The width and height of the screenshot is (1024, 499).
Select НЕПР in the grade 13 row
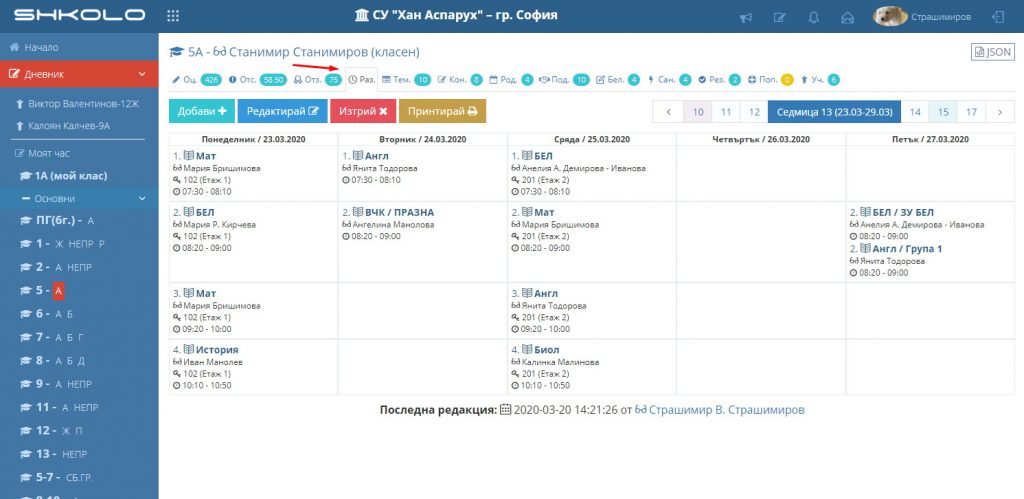(74, 455)
